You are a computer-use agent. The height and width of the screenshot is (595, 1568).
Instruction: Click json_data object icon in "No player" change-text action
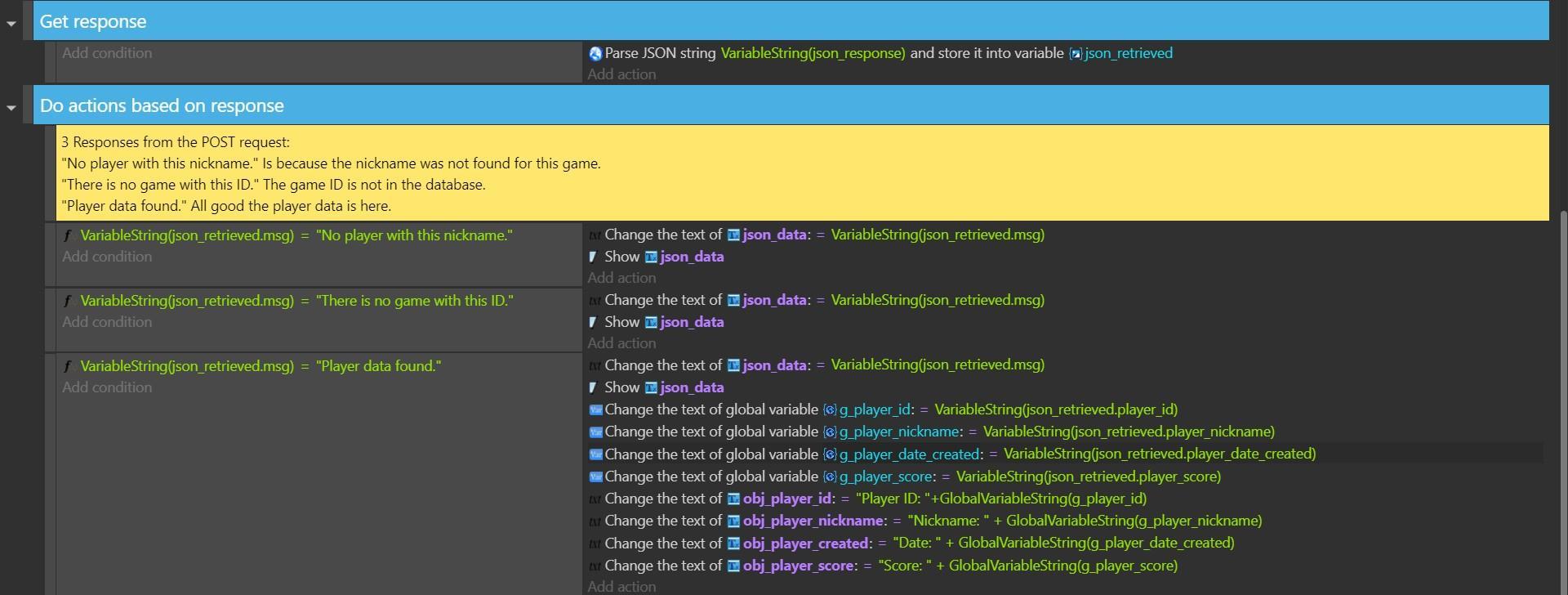tap(733, 235)
